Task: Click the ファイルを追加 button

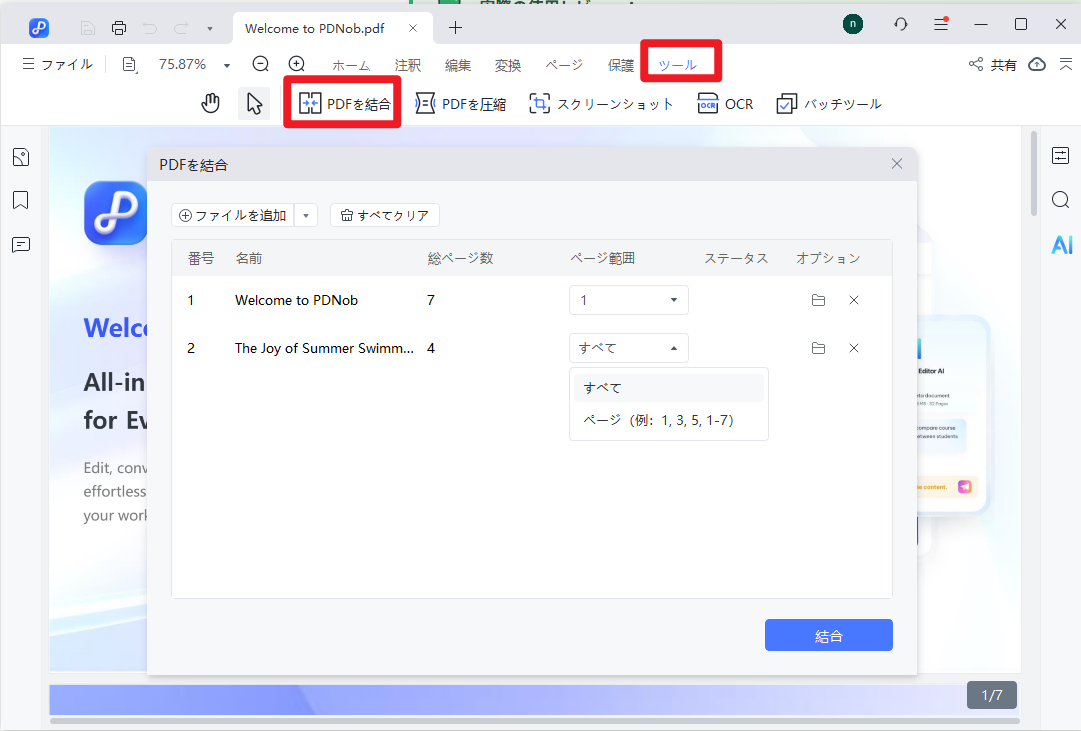Action: [233, 215]
